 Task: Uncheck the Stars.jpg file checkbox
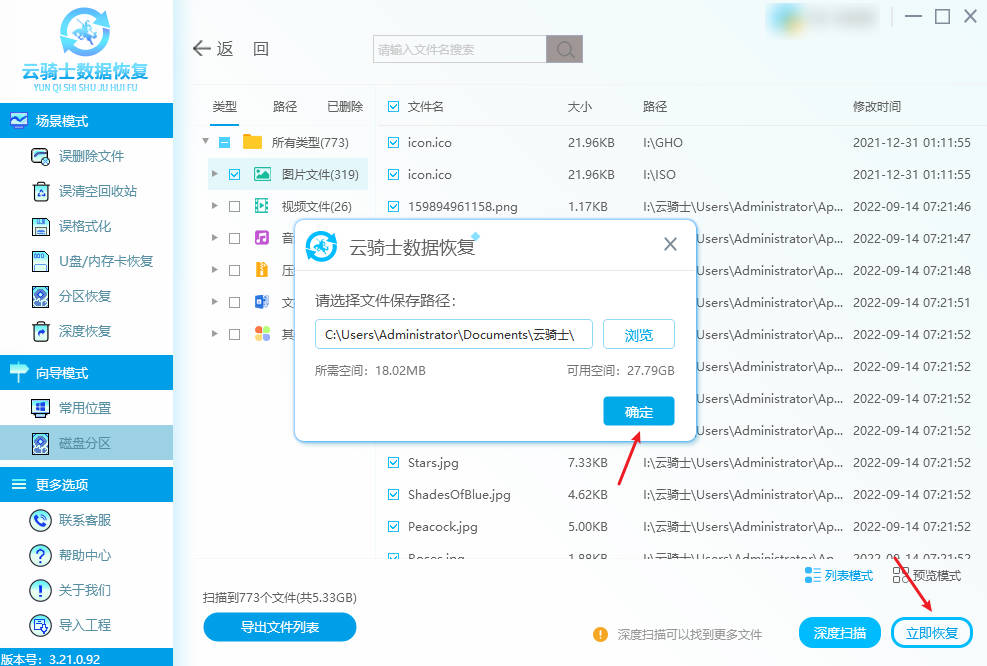click(393, 463)
